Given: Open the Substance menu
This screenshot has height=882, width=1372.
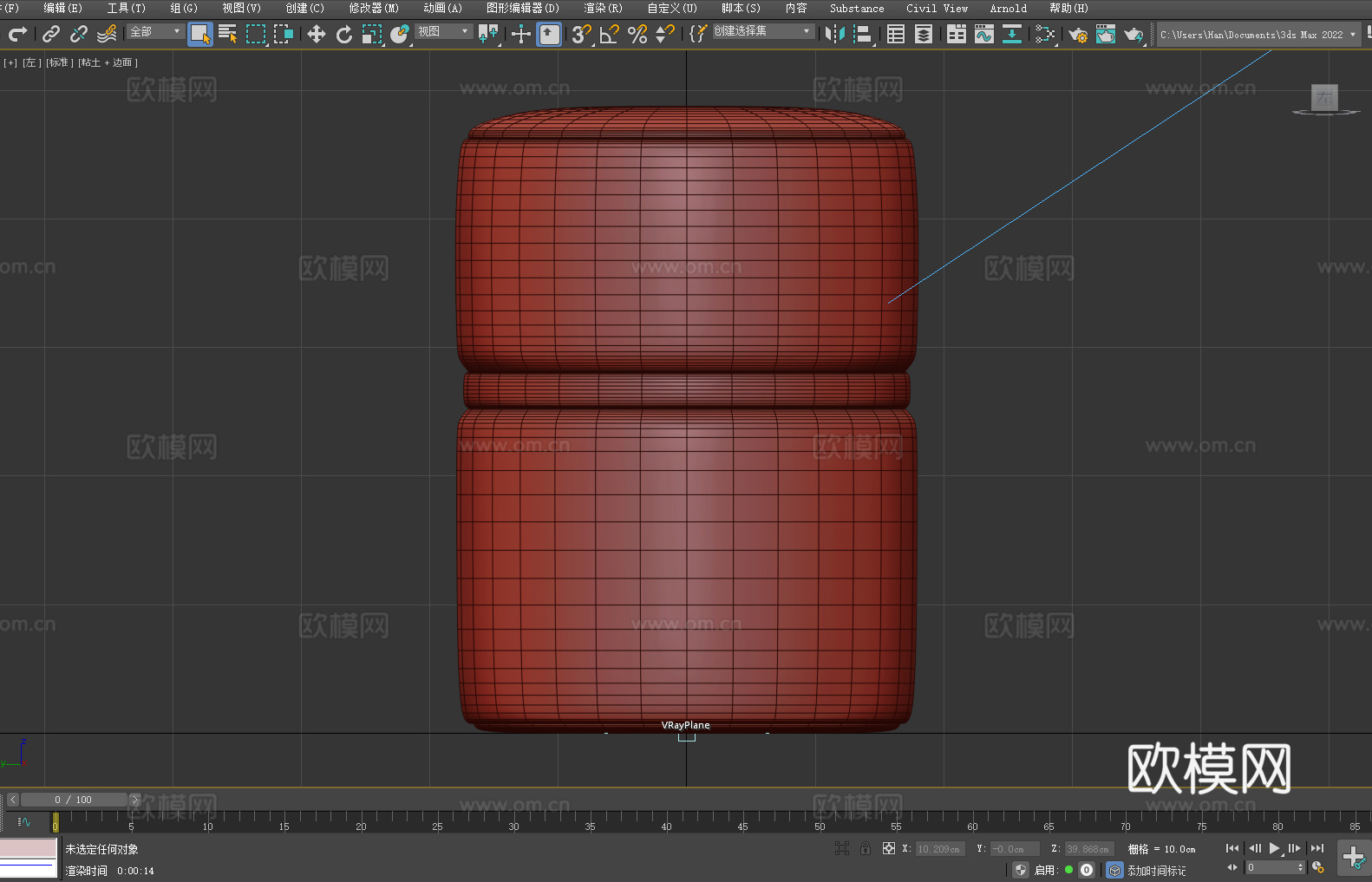Looking at the screenshot, I should [x=857, y=8].
